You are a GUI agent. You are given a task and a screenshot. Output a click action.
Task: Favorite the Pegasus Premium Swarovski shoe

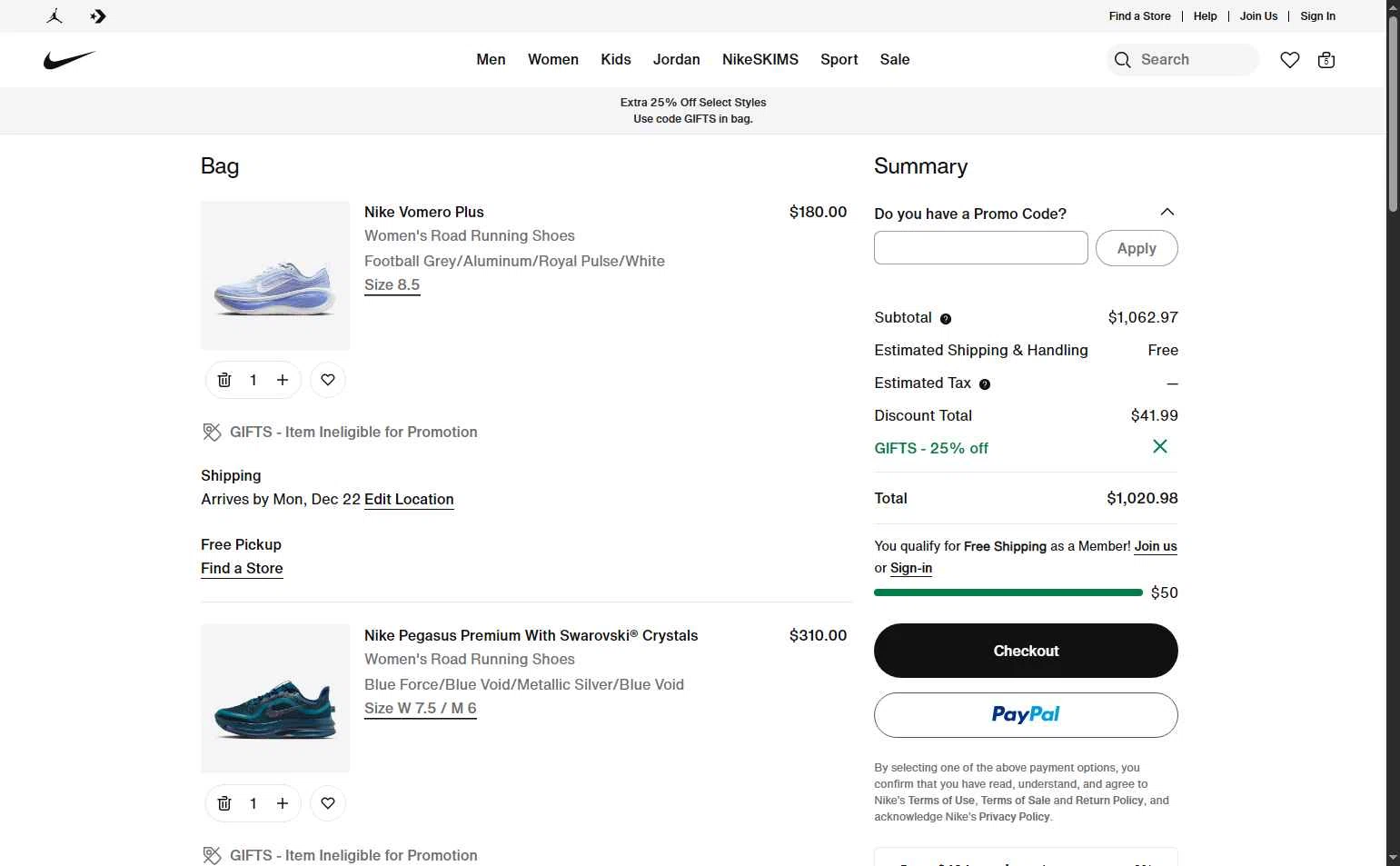[328, 803]
